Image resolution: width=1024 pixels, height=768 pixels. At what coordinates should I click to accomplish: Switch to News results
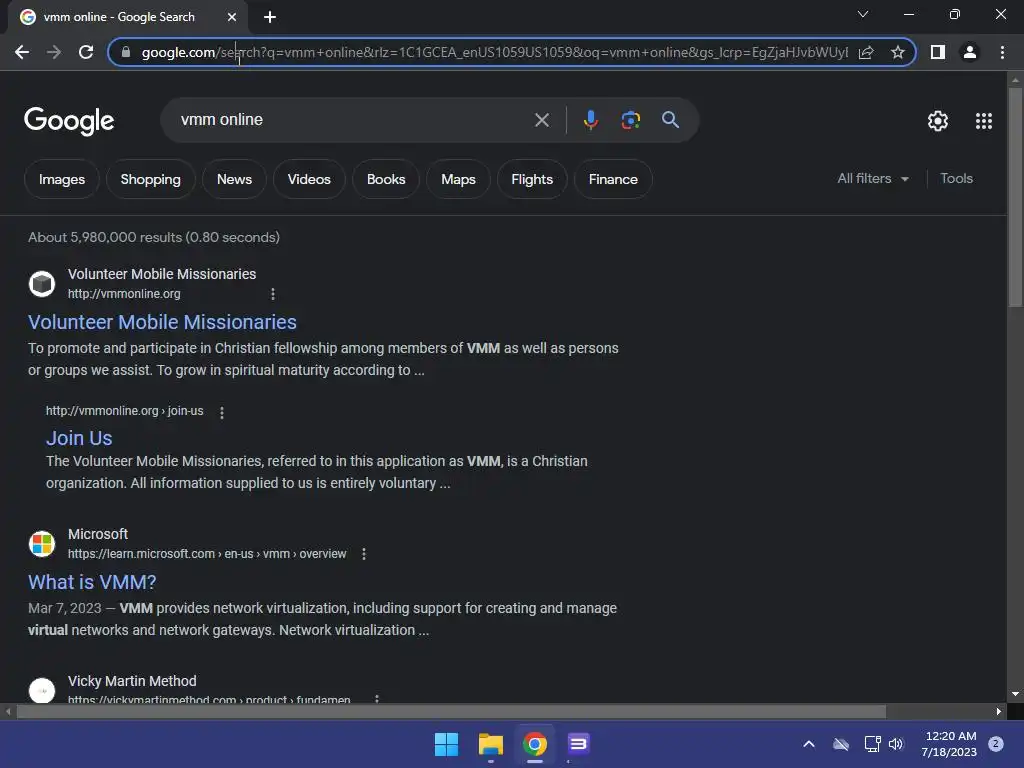(x=234, y=179)
